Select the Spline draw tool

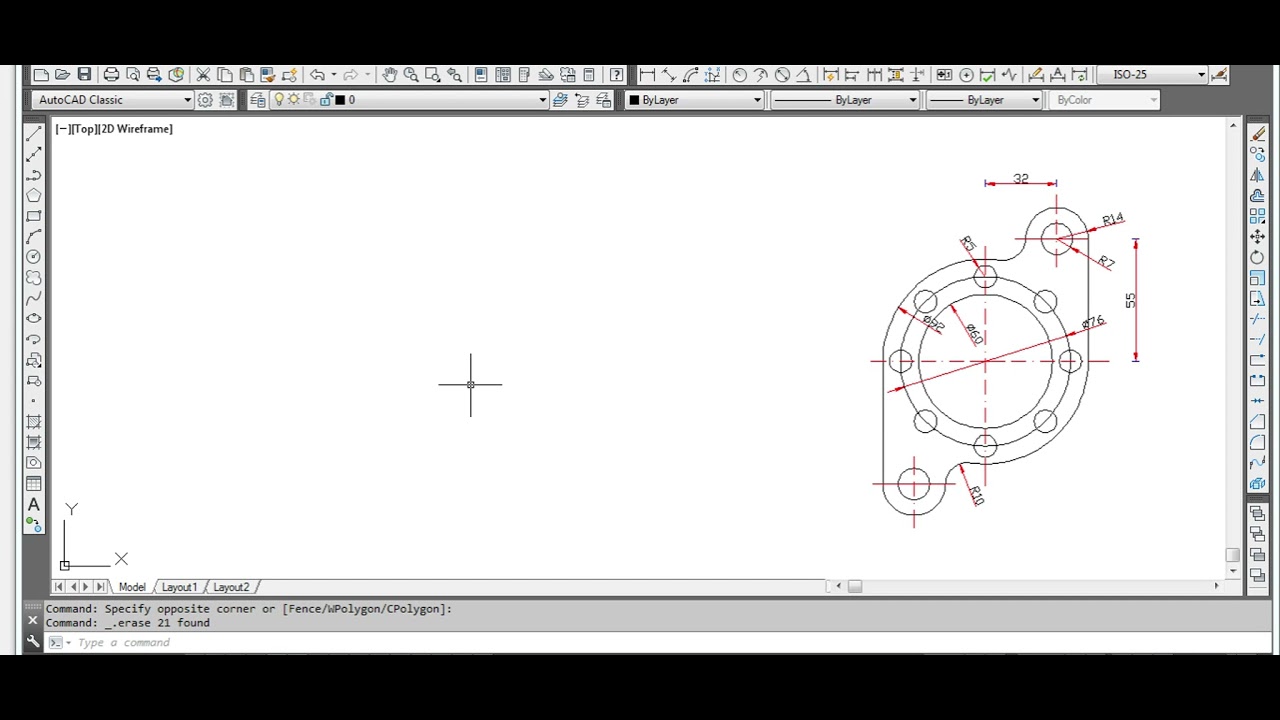coord(33,298)
